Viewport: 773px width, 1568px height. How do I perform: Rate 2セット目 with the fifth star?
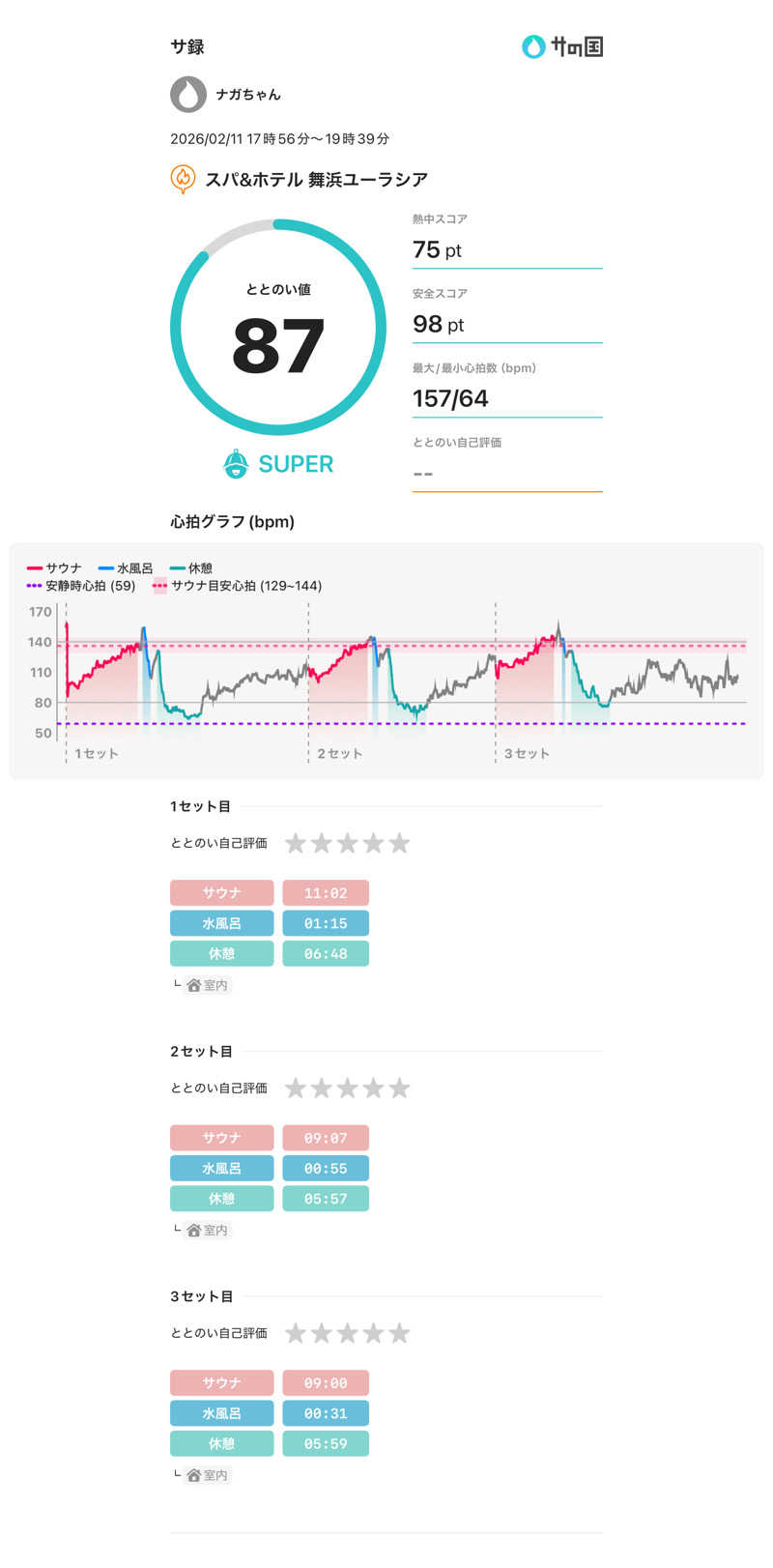tap(399, 1089)
